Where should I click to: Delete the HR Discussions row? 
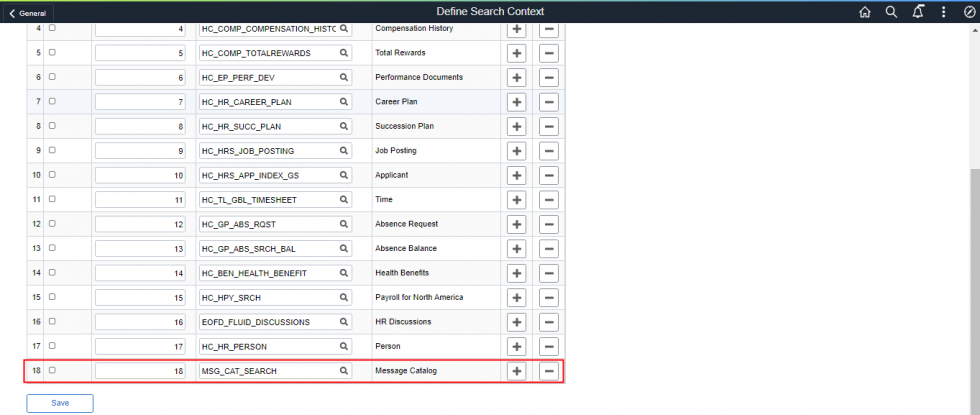pyautogui.click(x=549, y=322)
